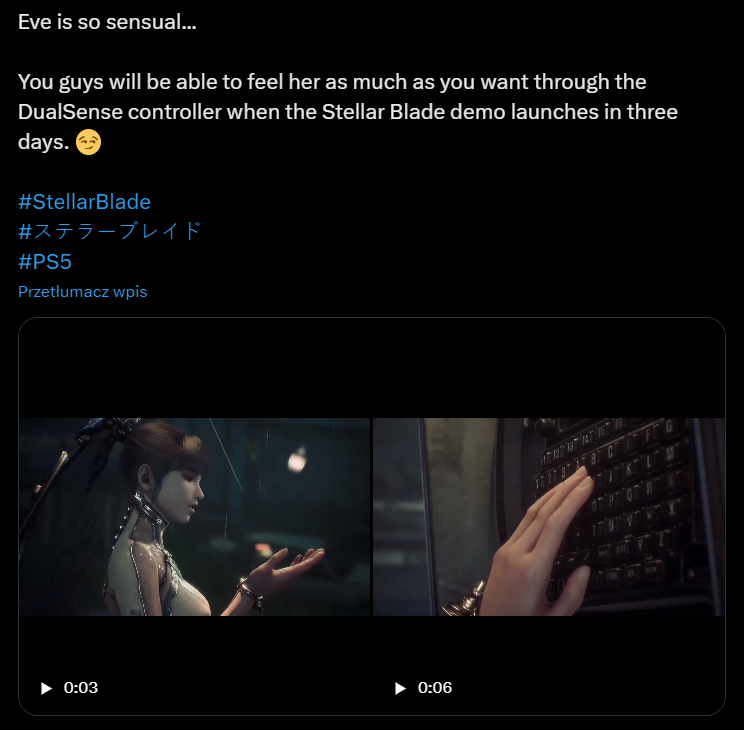This screenshot has width=744, height=730.
Task: Open the #StellarBlade hashtag
Action: 84,202
